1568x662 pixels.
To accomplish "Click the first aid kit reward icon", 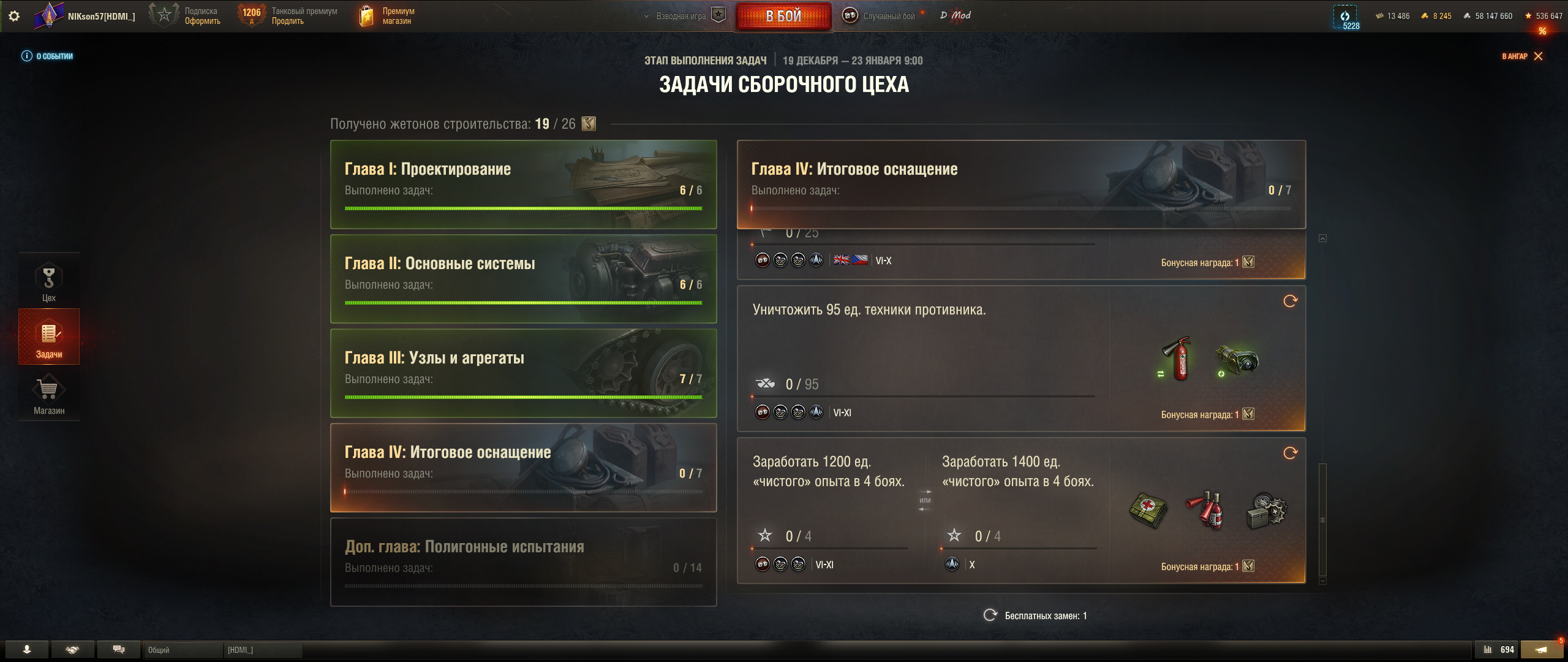I will click(1148, 510).
